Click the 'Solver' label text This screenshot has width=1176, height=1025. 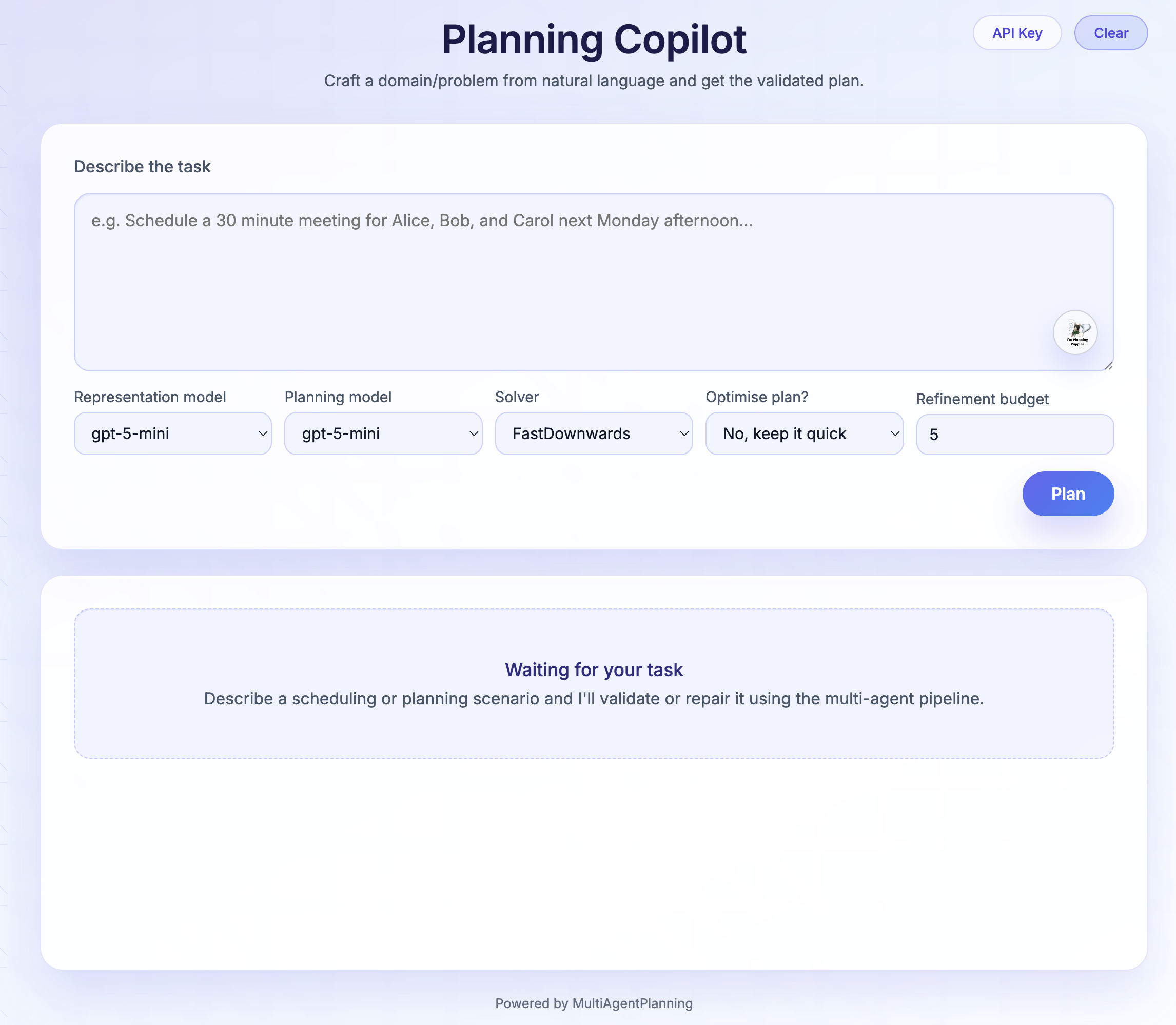[x=517, y=397]
